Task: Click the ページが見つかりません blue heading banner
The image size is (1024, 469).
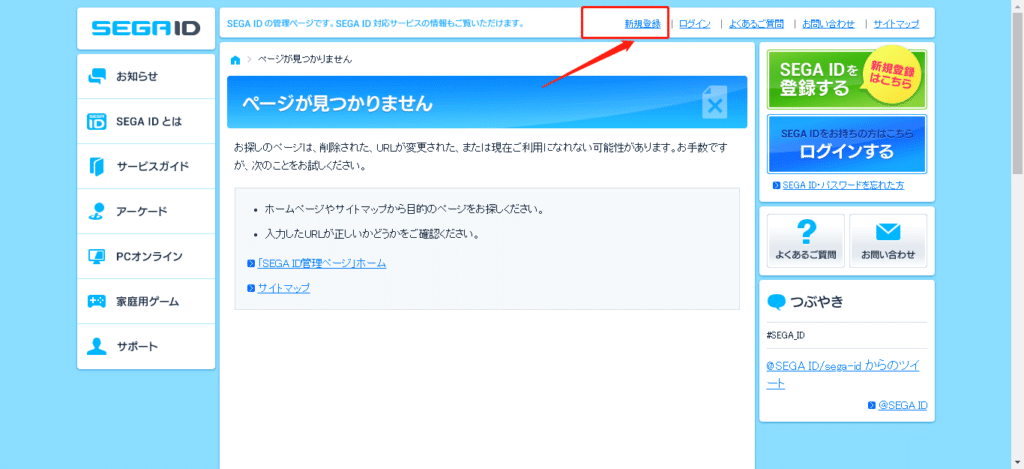Action: (x=487, y=102)
